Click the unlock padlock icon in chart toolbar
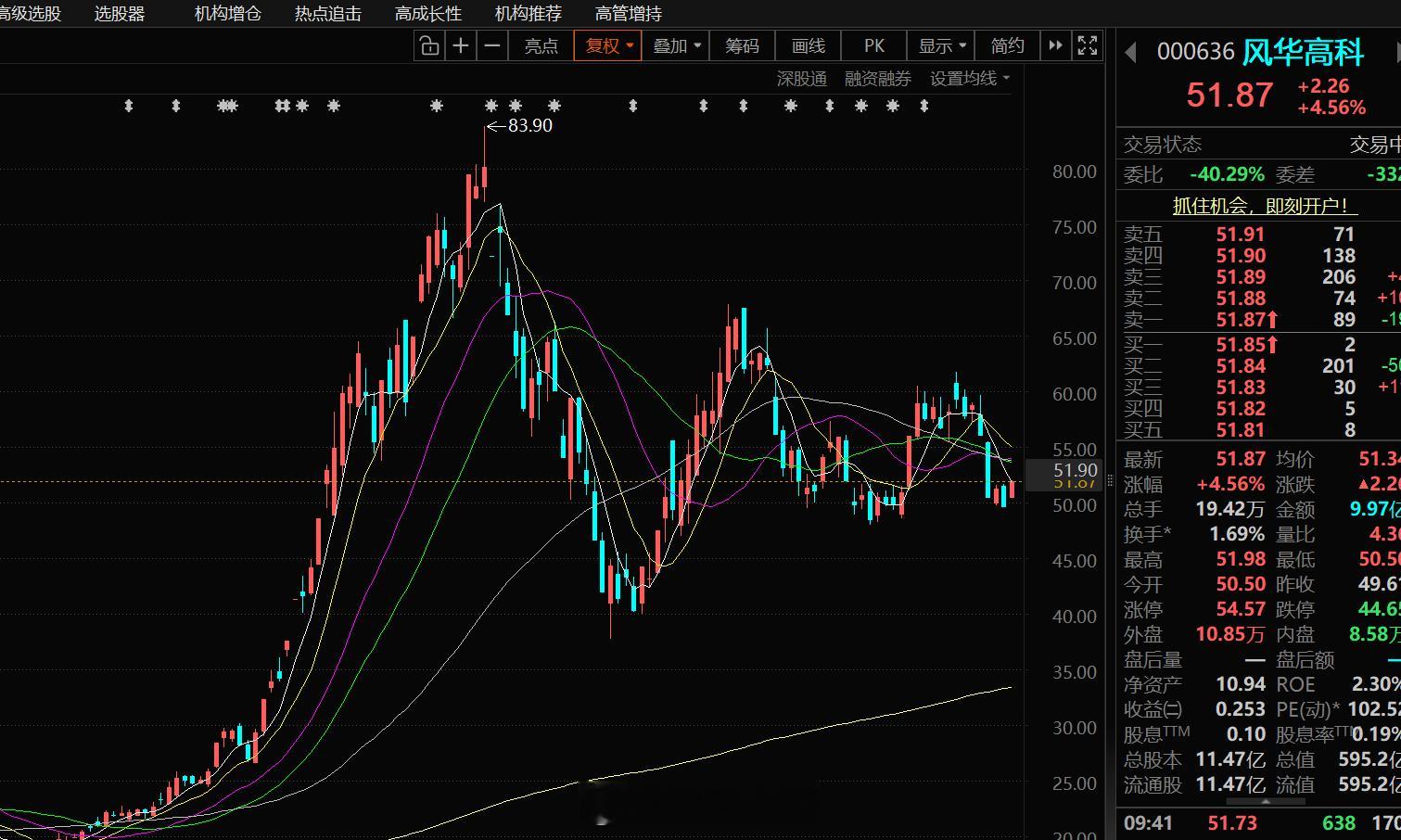The width and height of the screenshot is (1401, 840). pos(429,45)
